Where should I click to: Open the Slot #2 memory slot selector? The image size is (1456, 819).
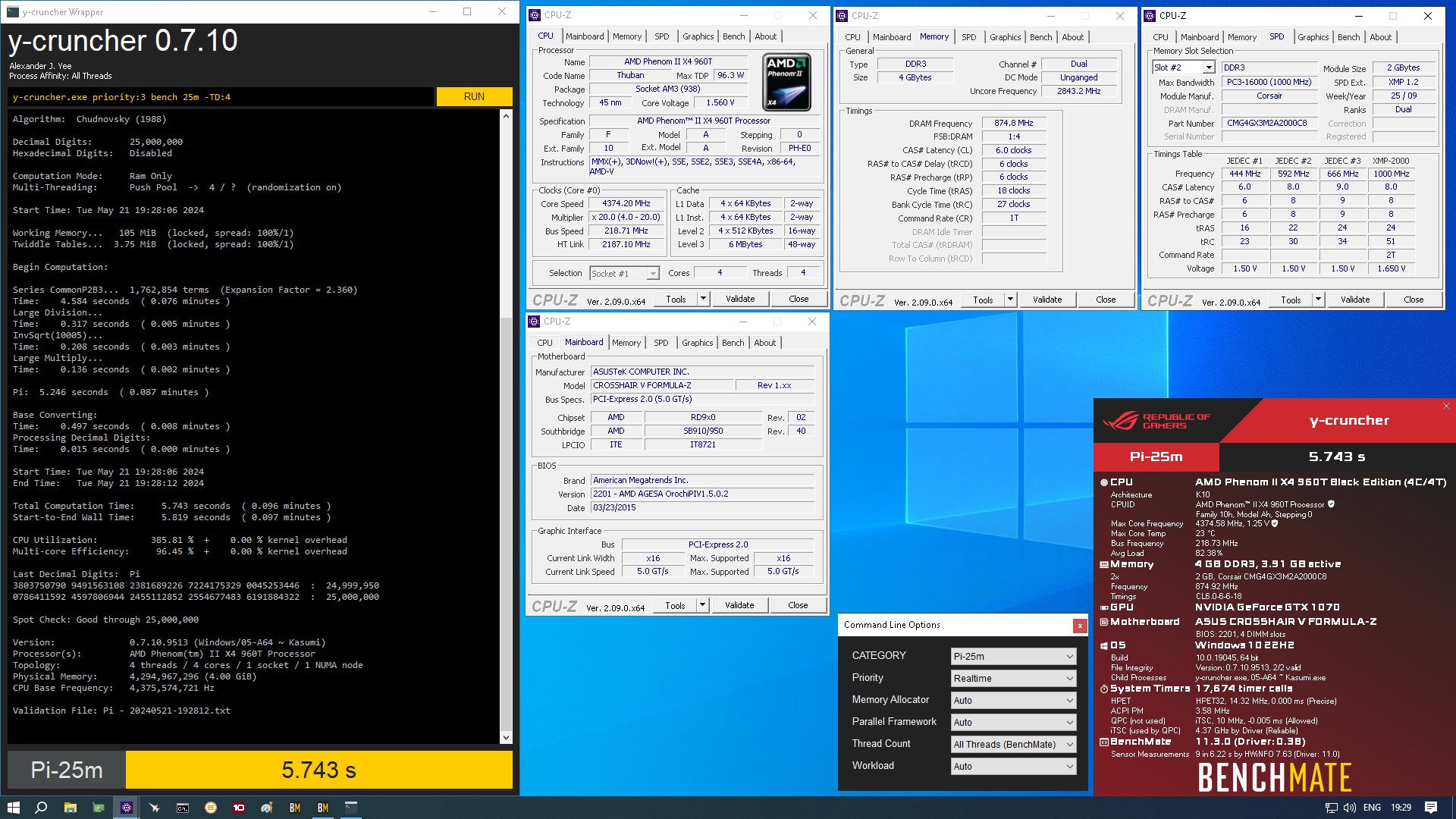tap(1184, 67)
